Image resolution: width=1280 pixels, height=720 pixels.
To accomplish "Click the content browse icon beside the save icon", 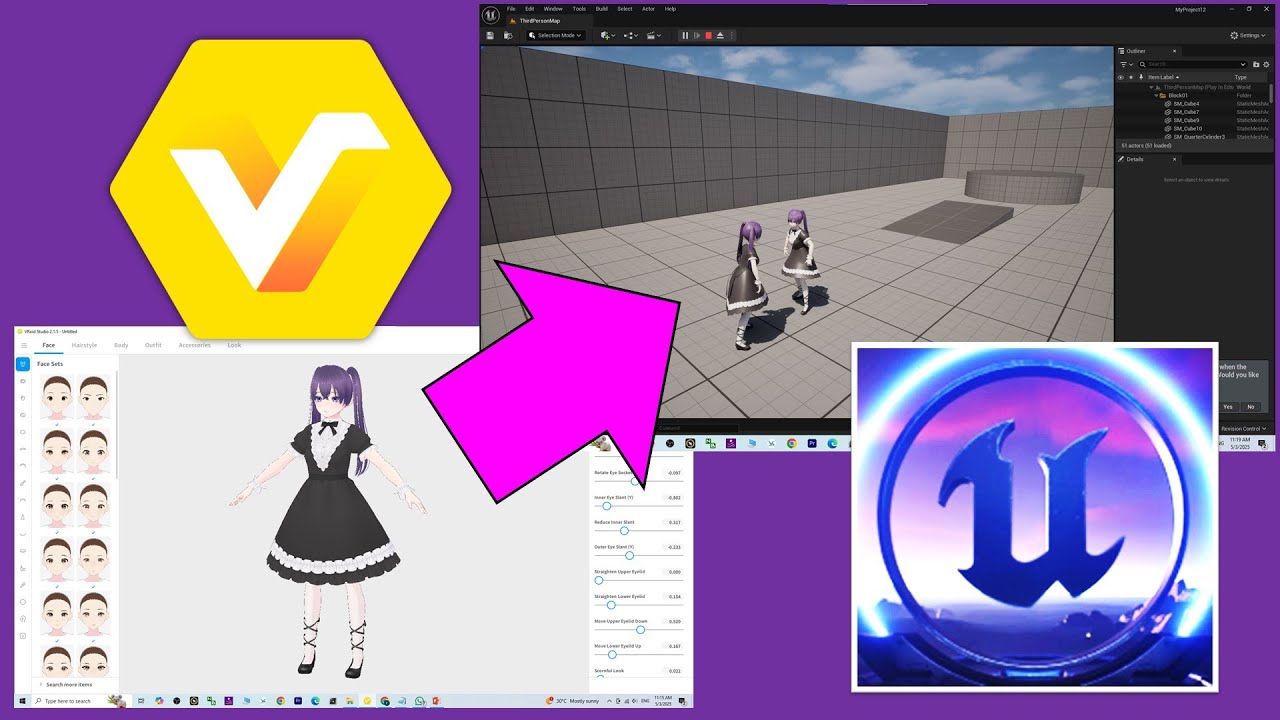I will pos(508,35).
